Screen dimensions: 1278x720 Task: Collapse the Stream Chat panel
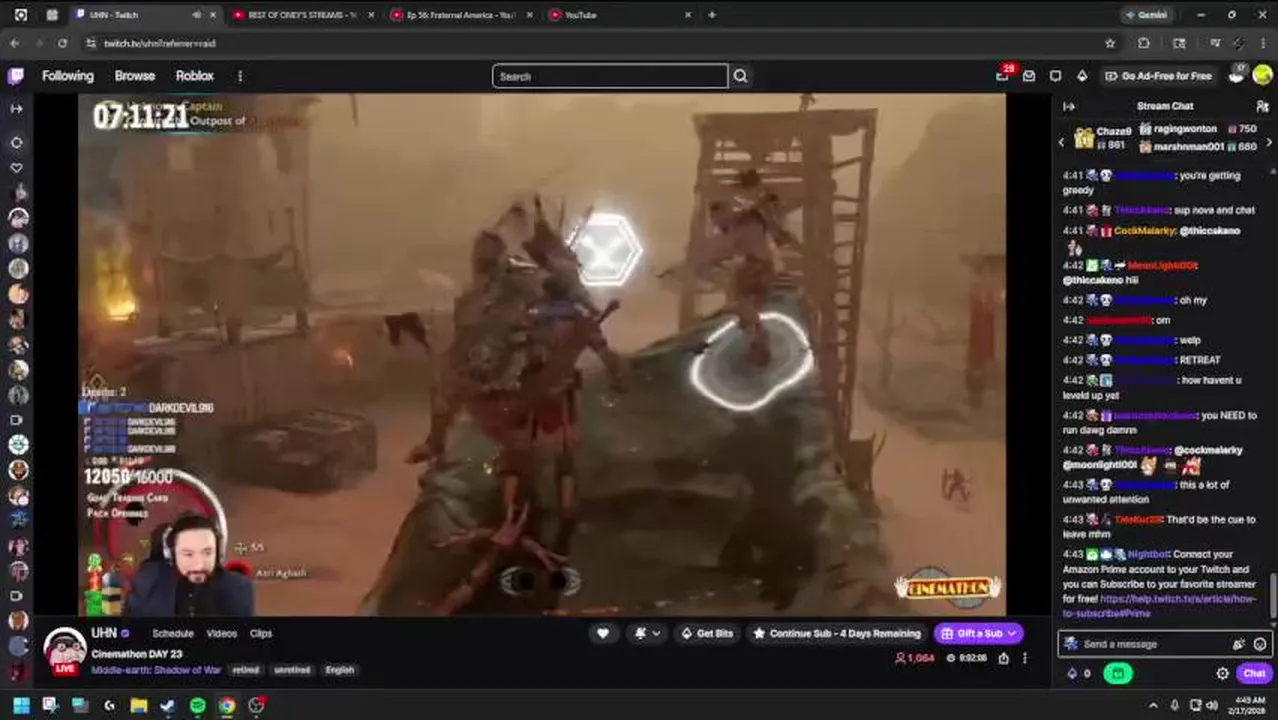click(1069, 106)
